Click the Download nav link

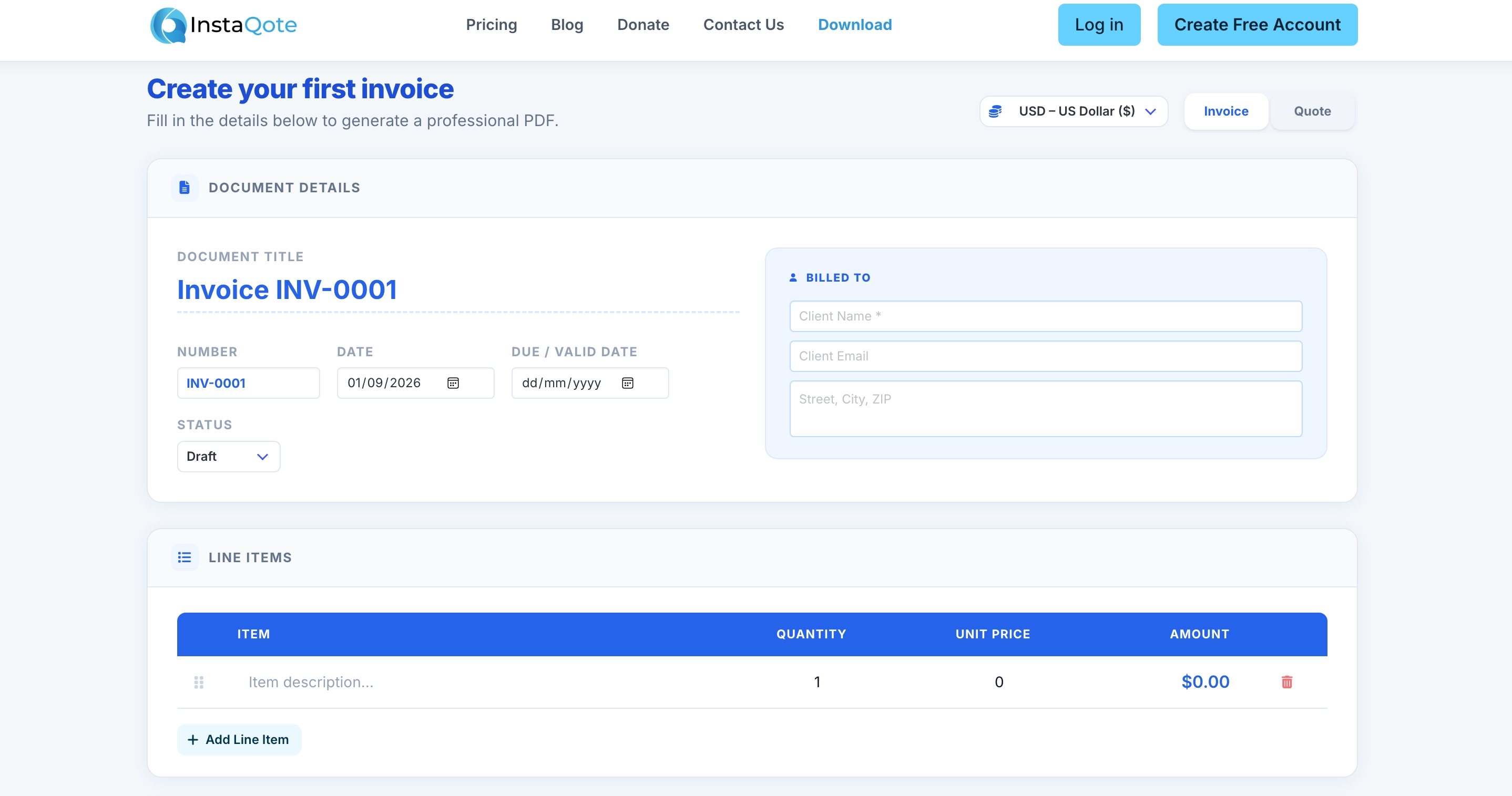point(855,25)
